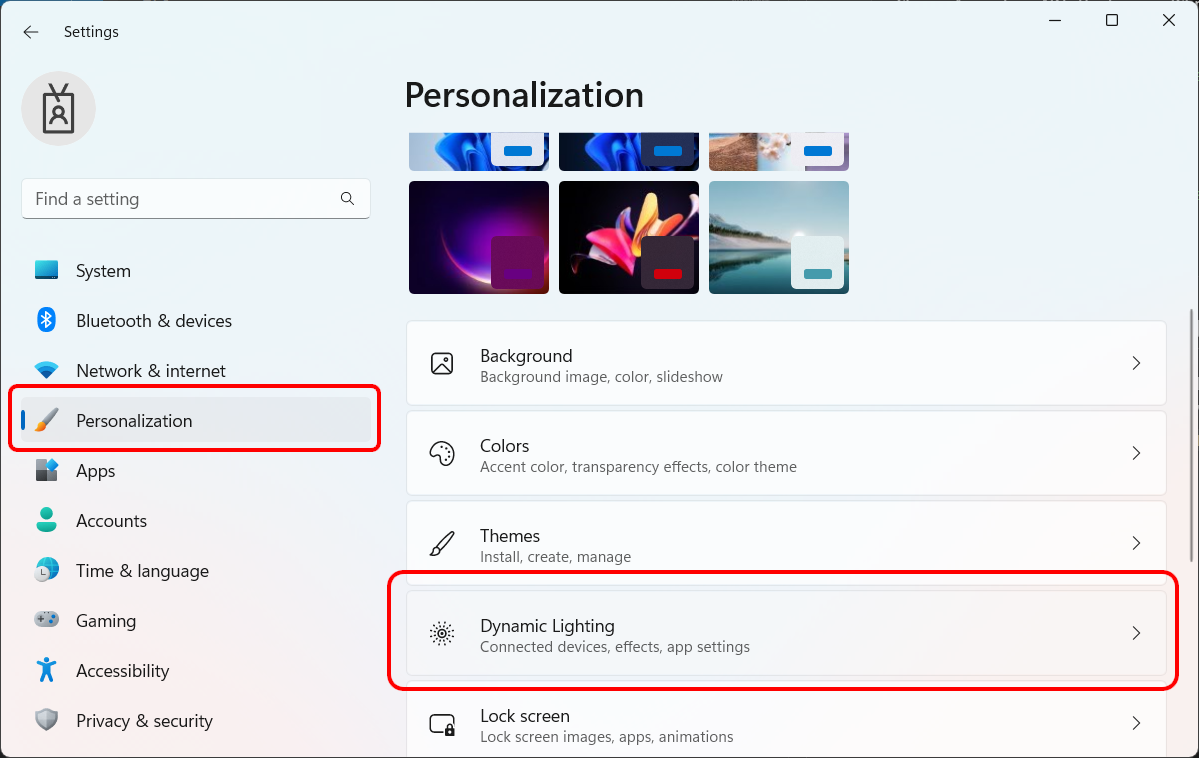Click the search magnifier icon

click(x=347, y=199)
